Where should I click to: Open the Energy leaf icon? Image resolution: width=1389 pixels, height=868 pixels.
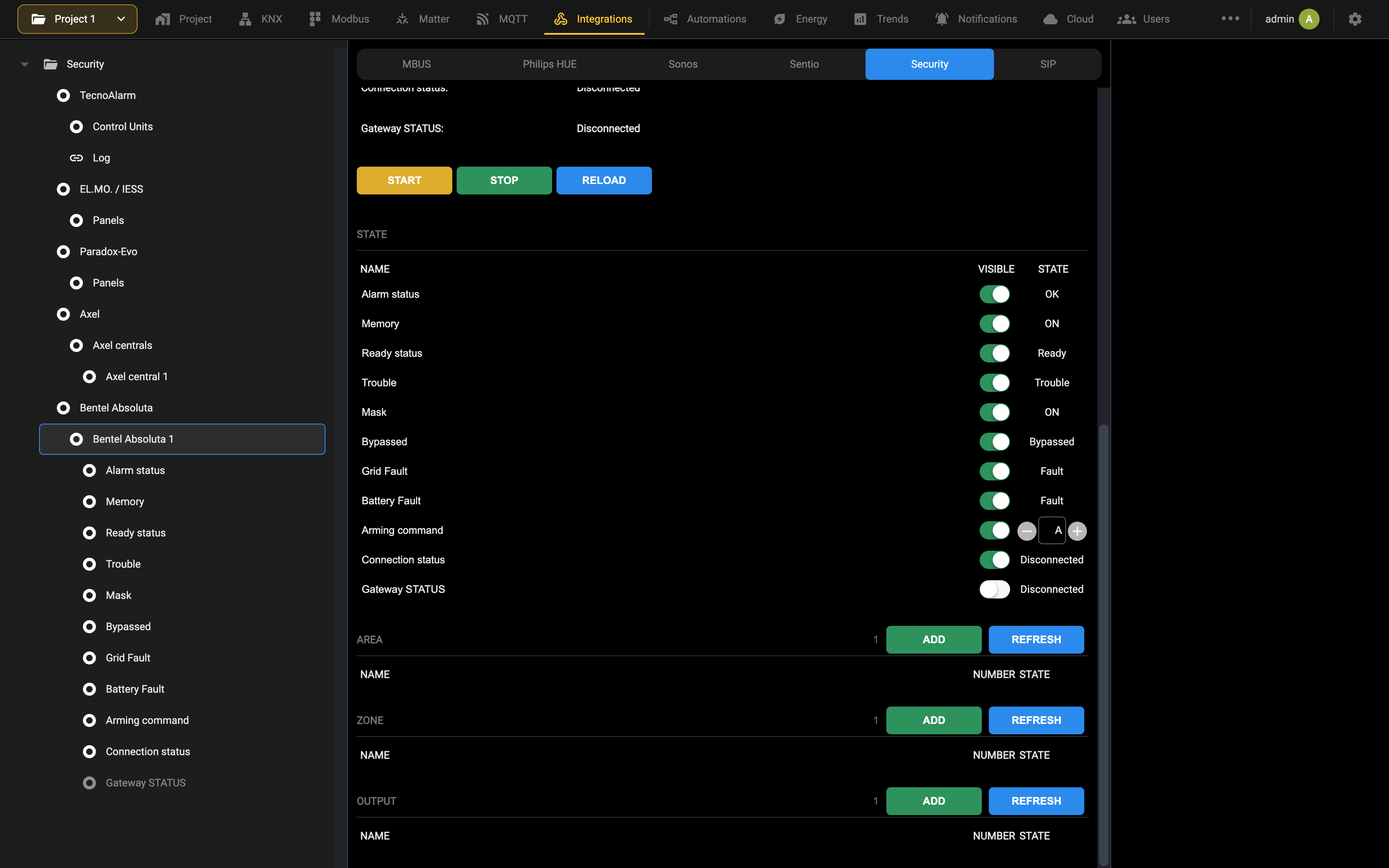[x=780, y=19]
